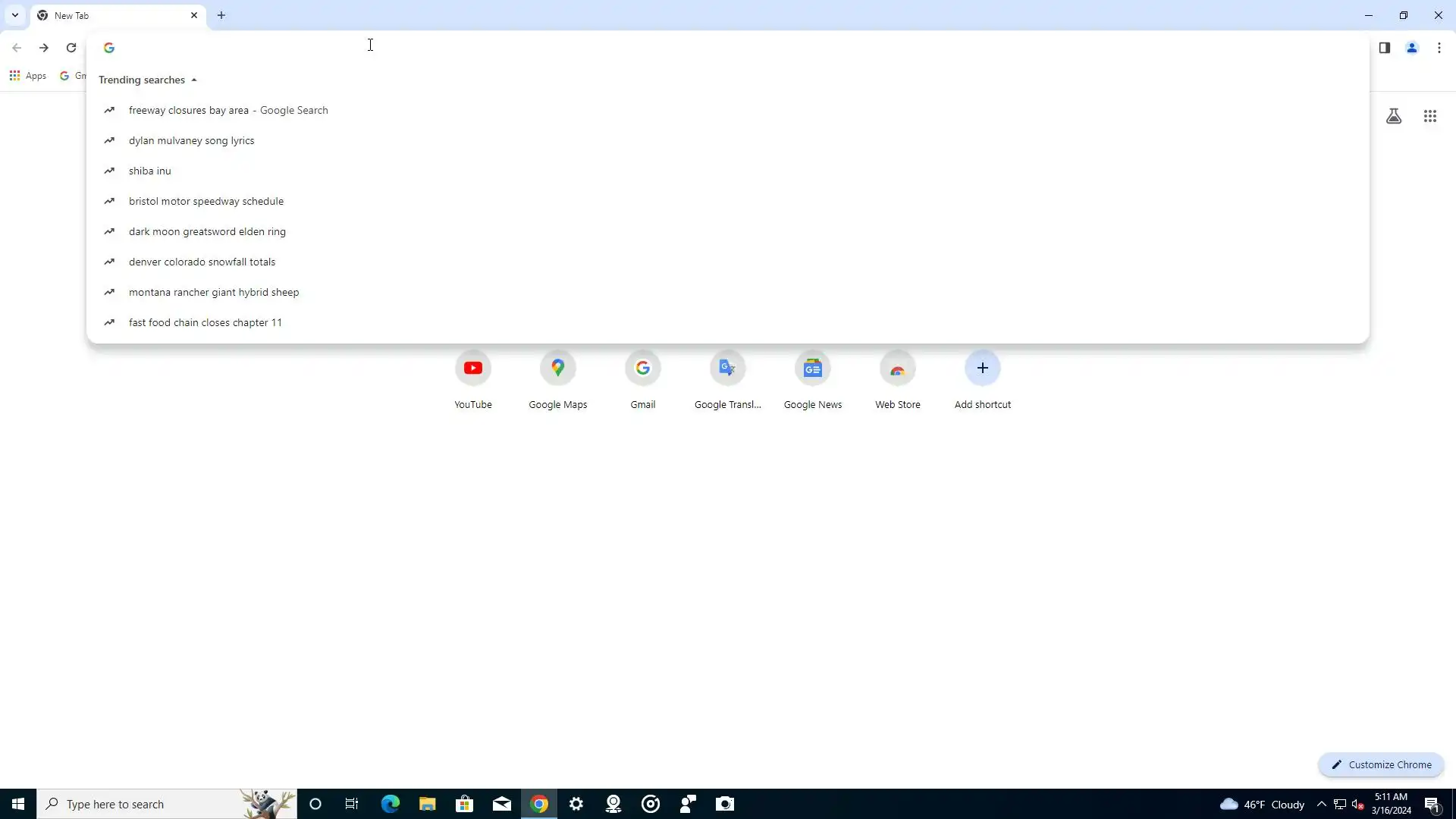This screenshot has width=1456, height=819.
Task: Reload the current page
Action: click(x=71, y=48)
